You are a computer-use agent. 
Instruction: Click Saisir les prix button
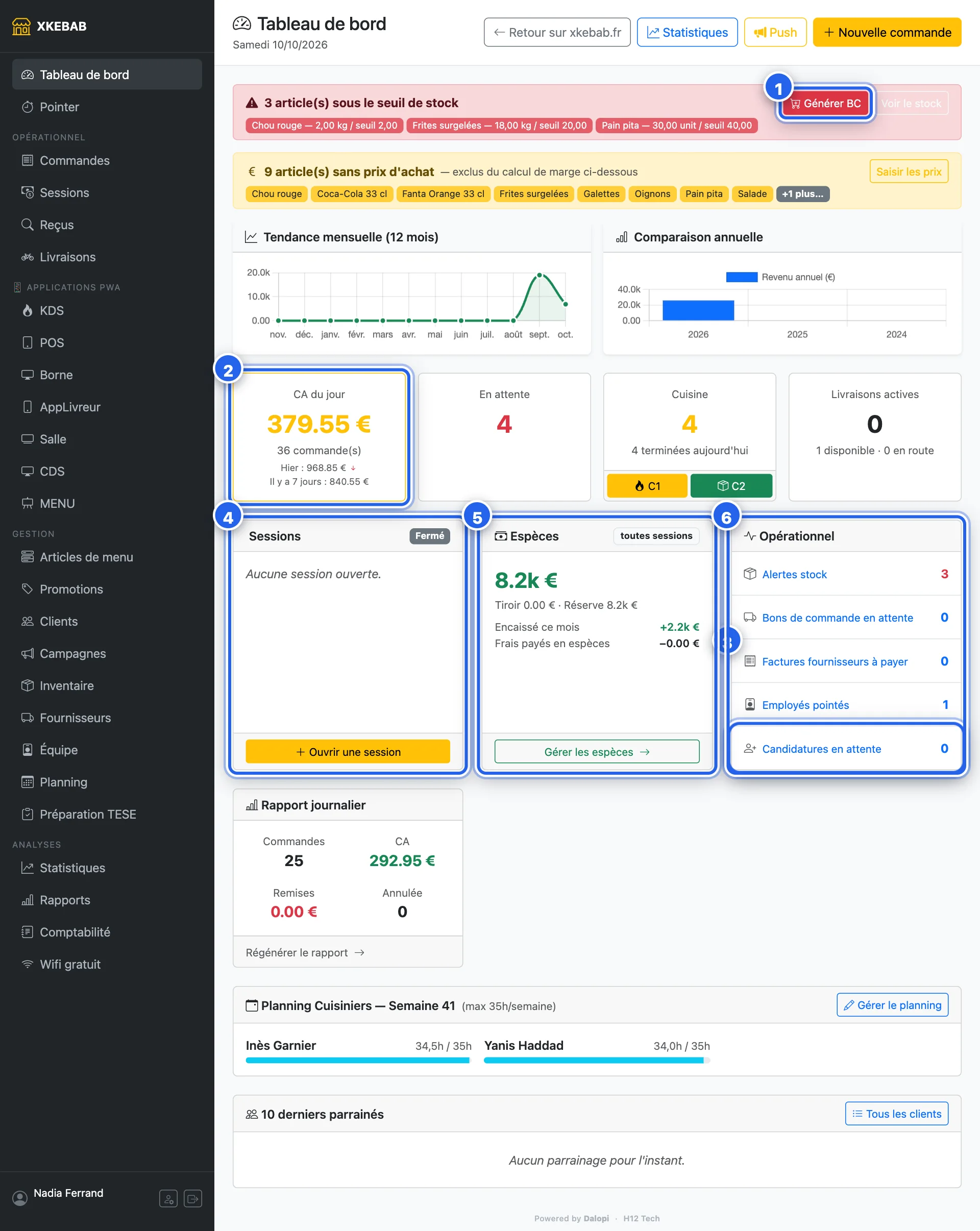(x=909, y=171)
